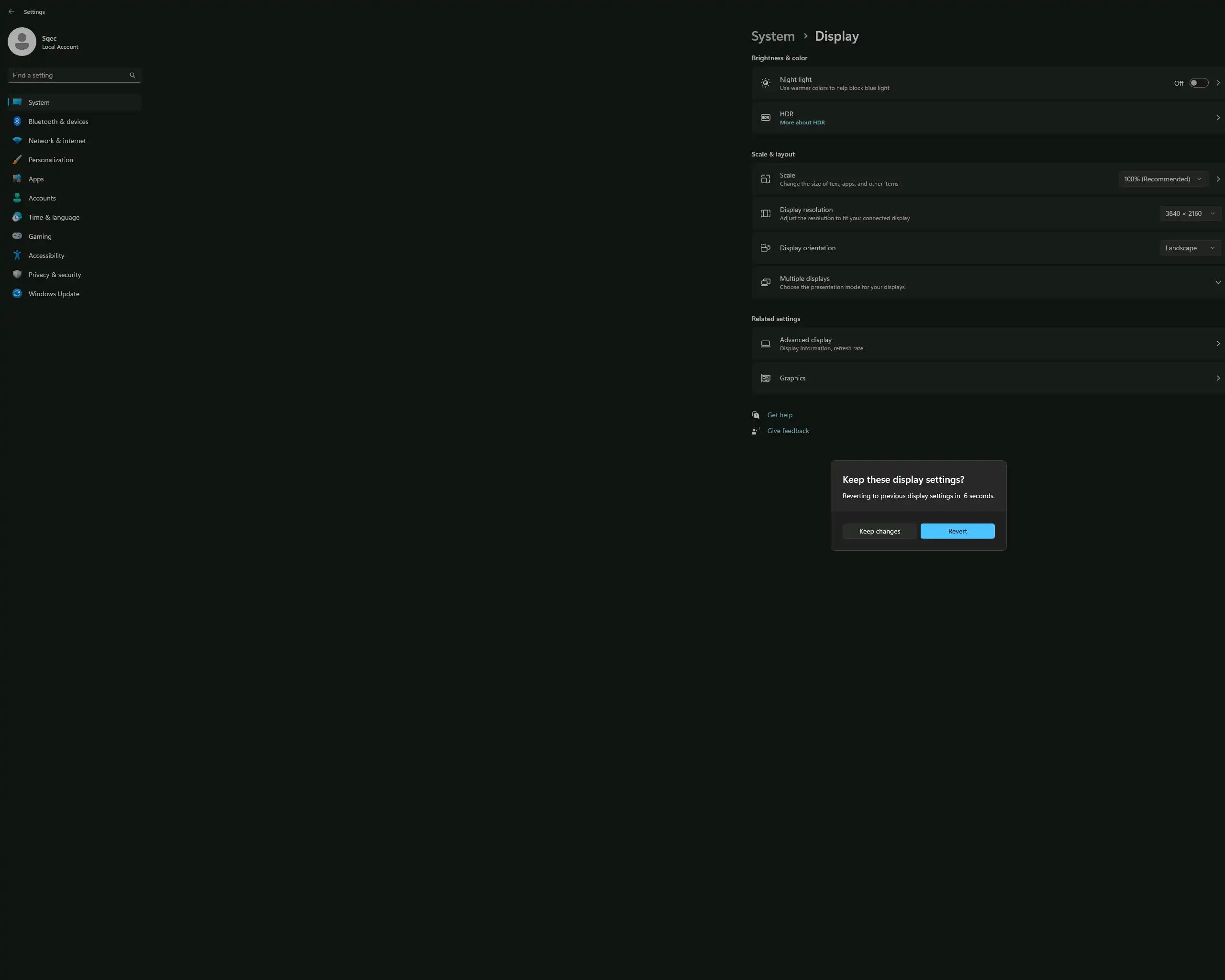1225x980 pixels.
Task: Open the Display orientation Landscape dropdown
Action: pos(1189,248)
